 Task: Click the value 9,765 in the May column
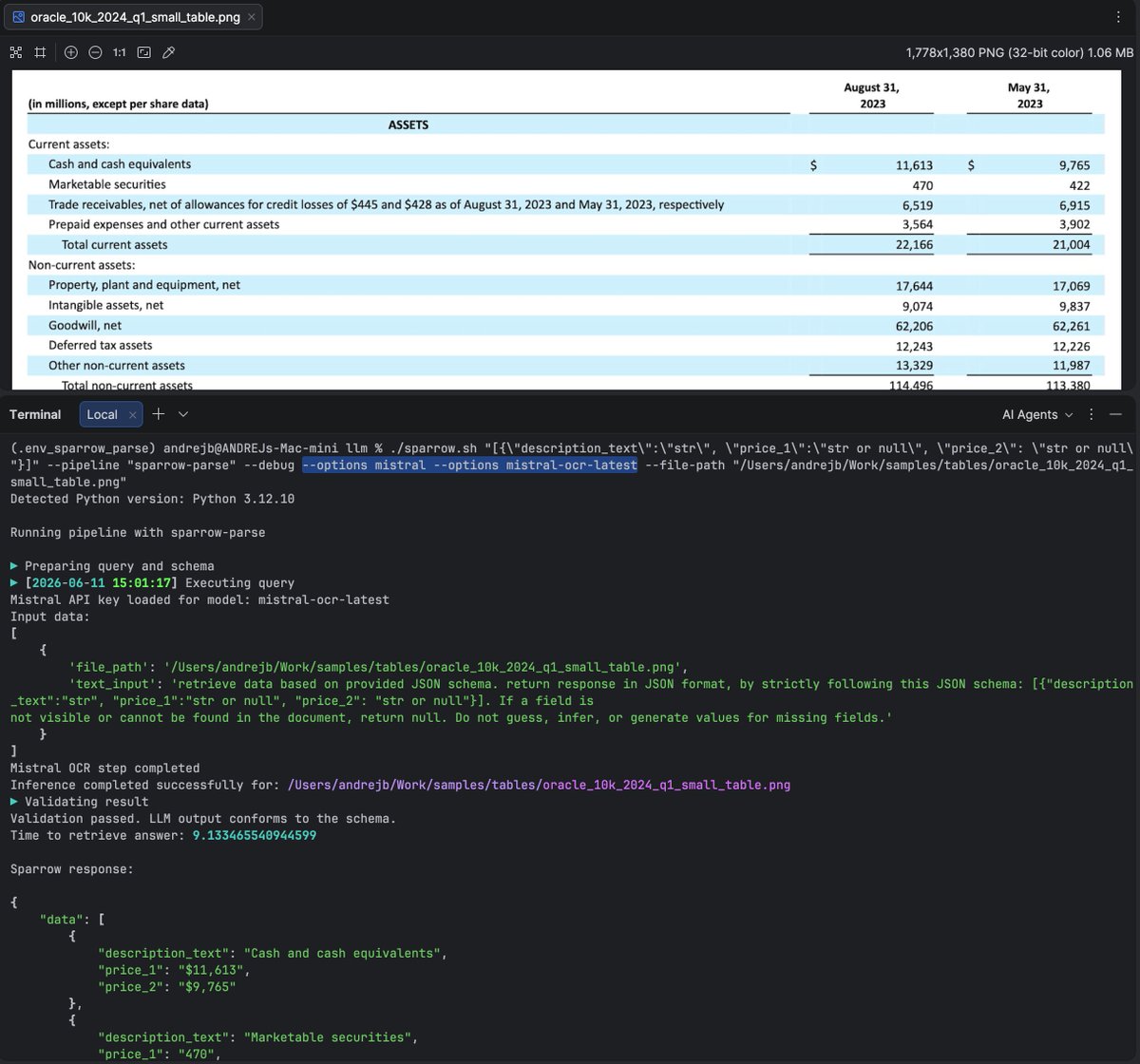pyautogui.click(x=1073, y=164)
